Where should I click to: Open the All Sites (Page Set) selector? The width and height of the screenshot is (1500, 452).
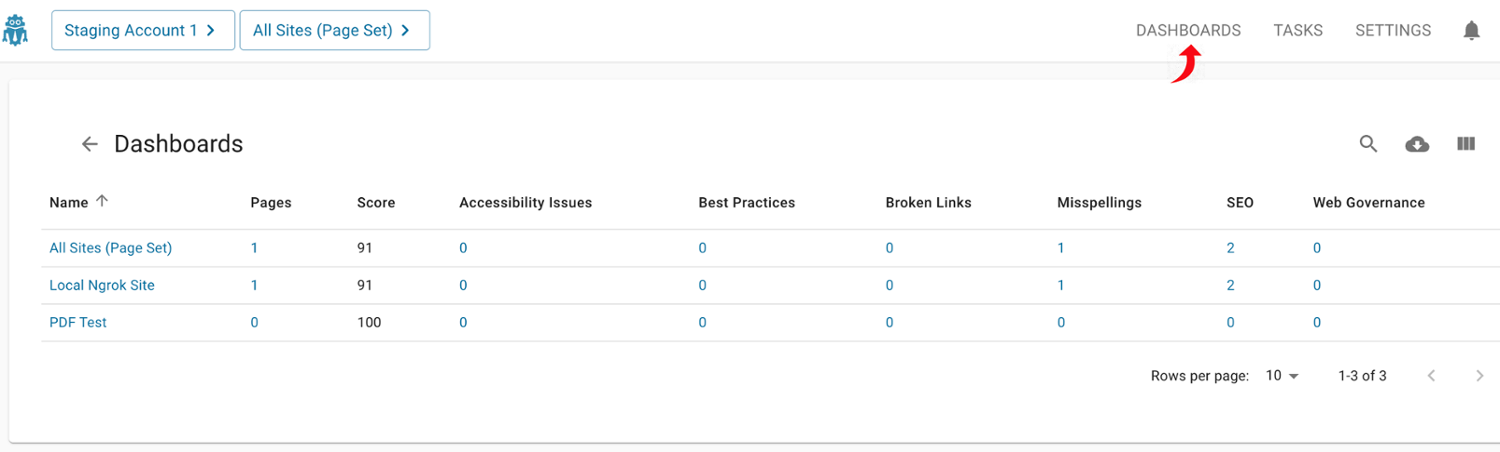click(334, 30)
